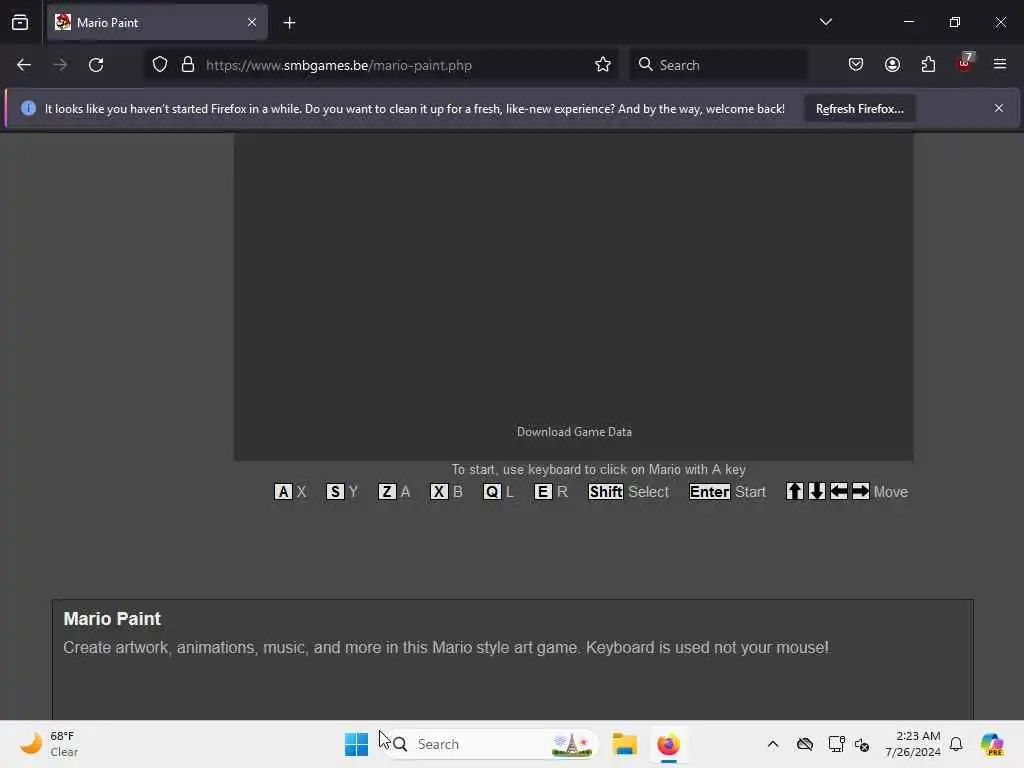Open the Extensions puzzle-piece icon

coord(928,65)
